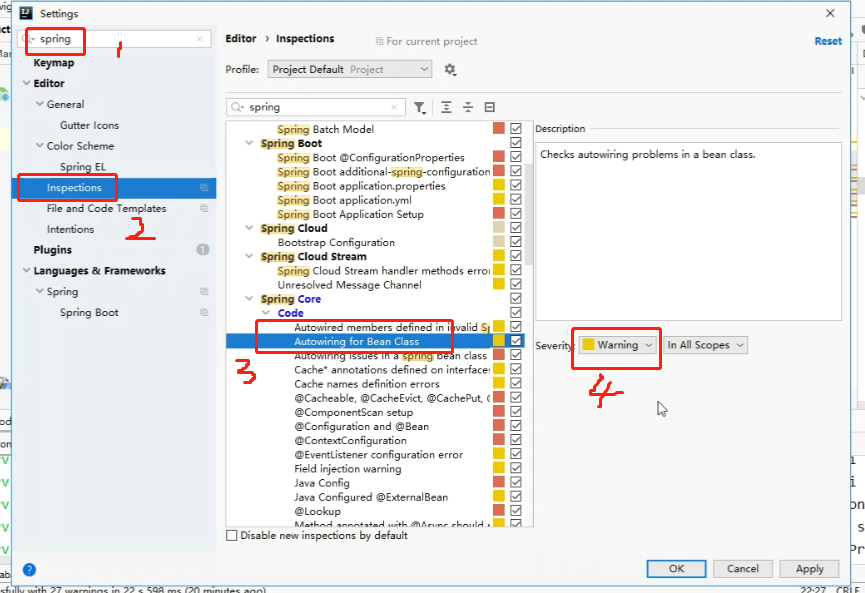
Task: Click the Reset link
Action: pos(828,41)
